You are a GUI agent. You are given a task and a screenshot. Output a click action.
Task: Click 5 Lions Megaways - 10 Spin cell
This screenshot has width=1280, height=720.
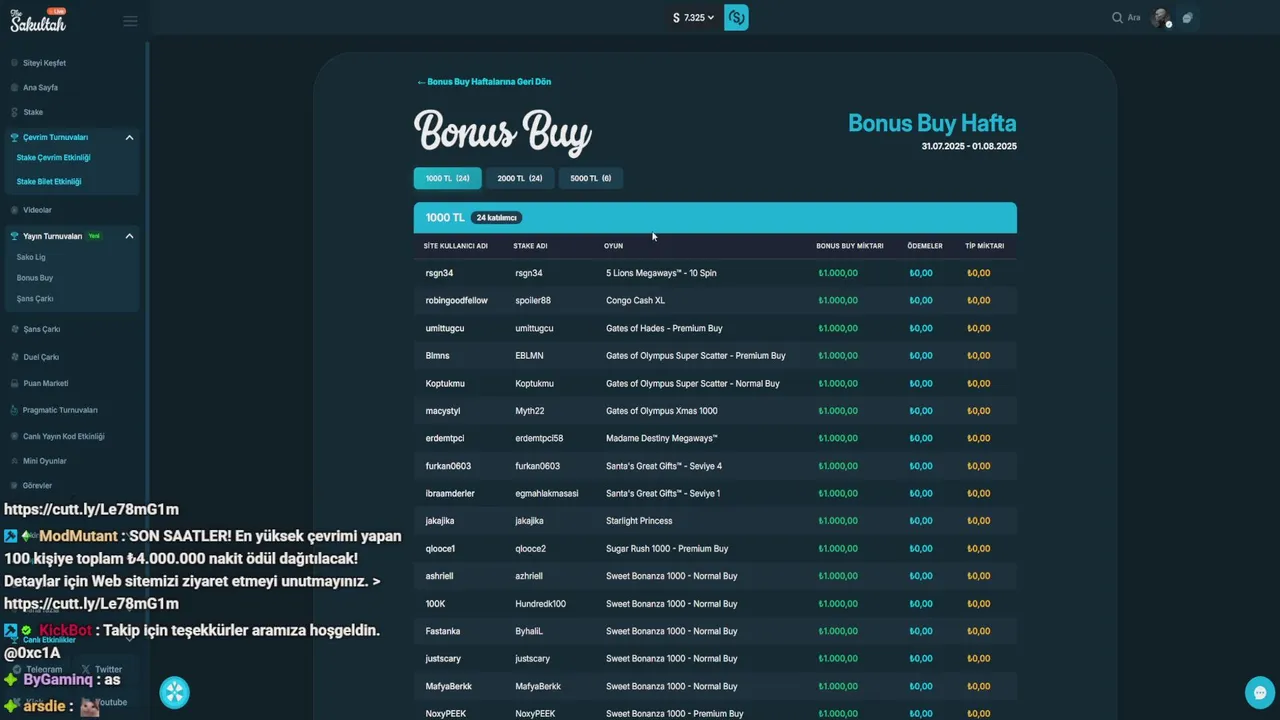(661, 273)
